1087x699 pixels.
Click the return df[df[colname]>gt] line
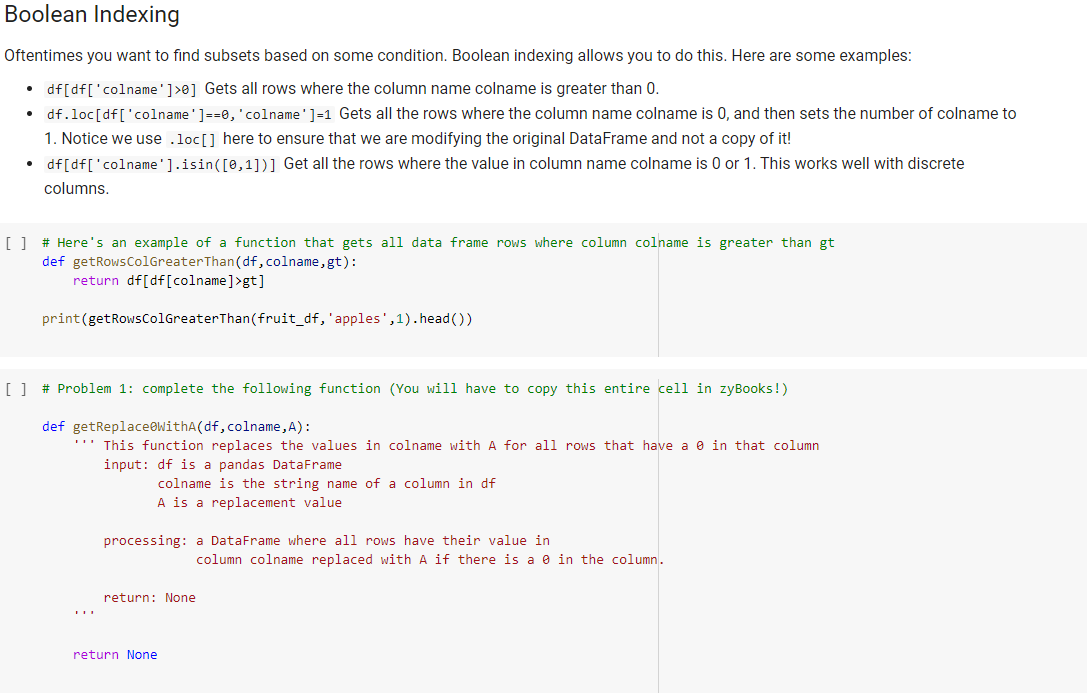coord(168,281)
